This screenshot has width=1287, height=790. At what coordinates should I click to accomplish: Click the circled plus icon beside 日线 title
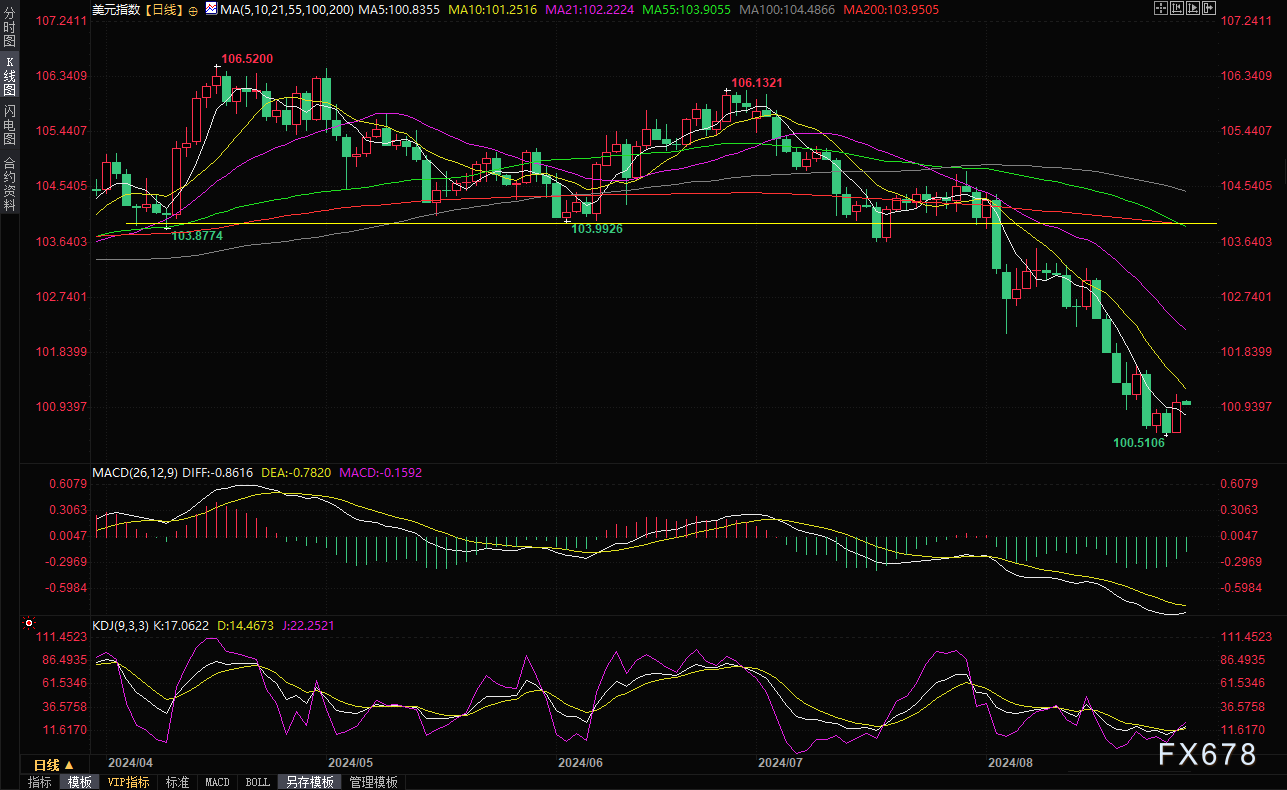click(x=193, y=9)
